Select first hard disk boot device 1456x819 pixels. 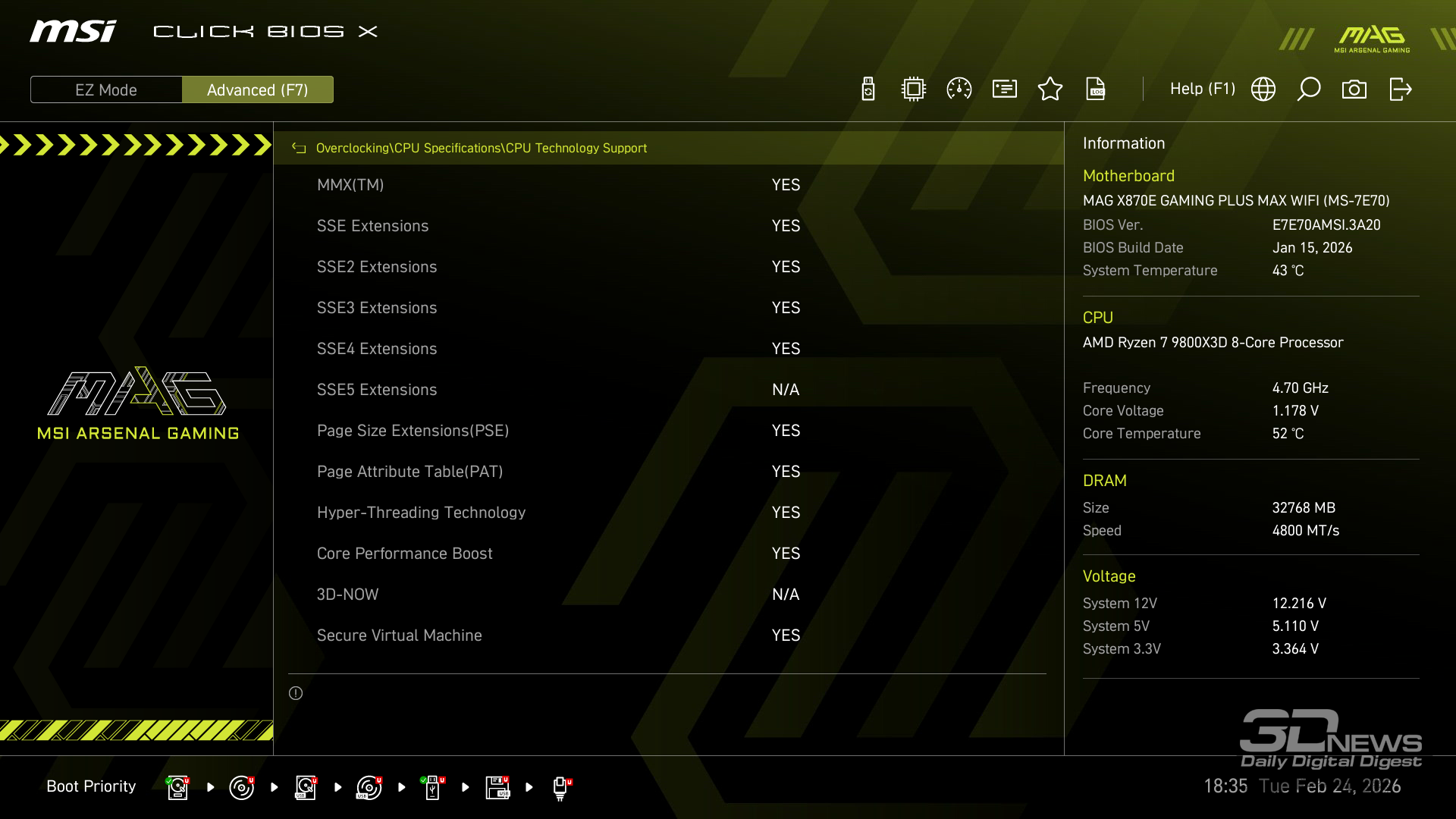(x=177, y=787)
